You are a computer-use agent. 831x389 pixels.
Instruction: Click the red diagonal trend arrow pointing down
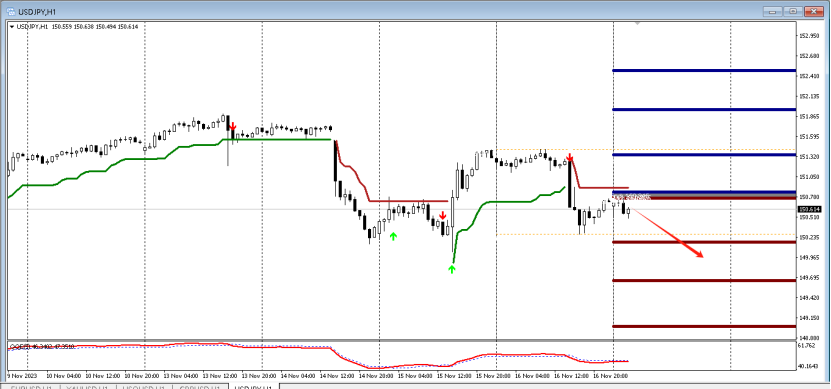(x=668, y=233)
